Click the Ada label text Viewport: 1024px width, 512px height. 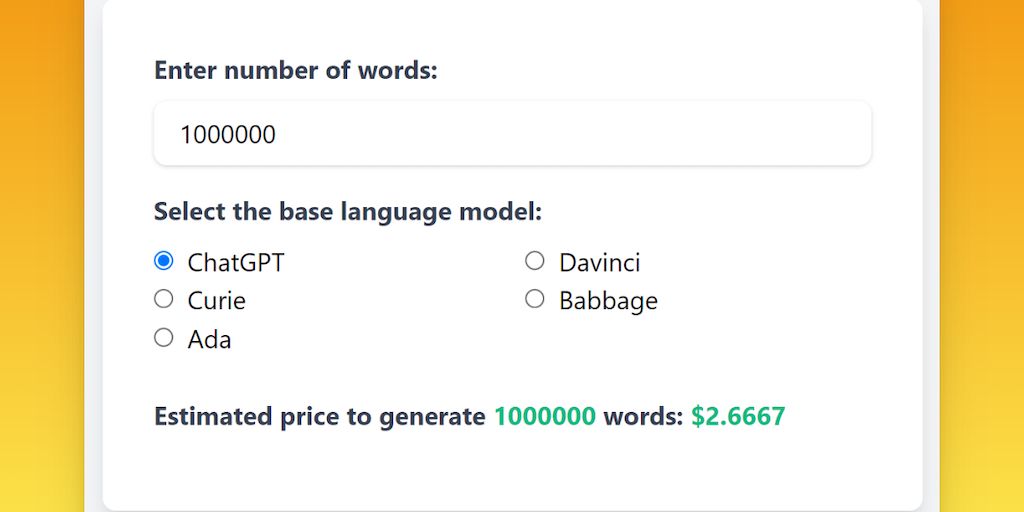[x=209, y=340]
